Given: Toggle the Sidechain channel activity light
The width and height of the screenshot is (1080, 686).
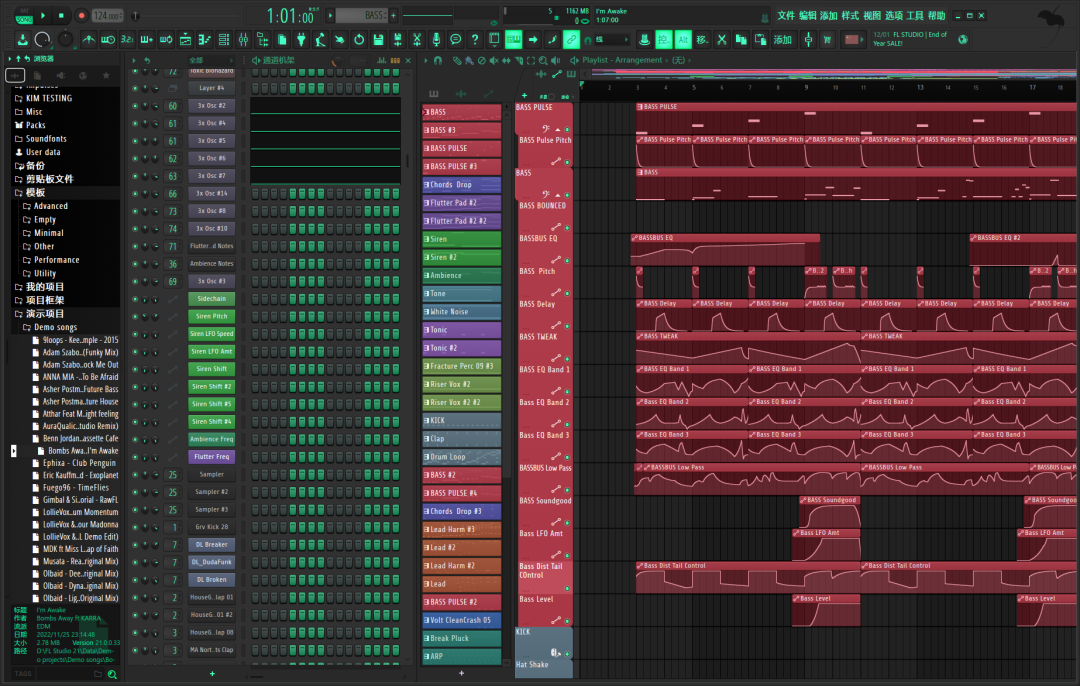Looking at the screenshot, I should [134, 298].
